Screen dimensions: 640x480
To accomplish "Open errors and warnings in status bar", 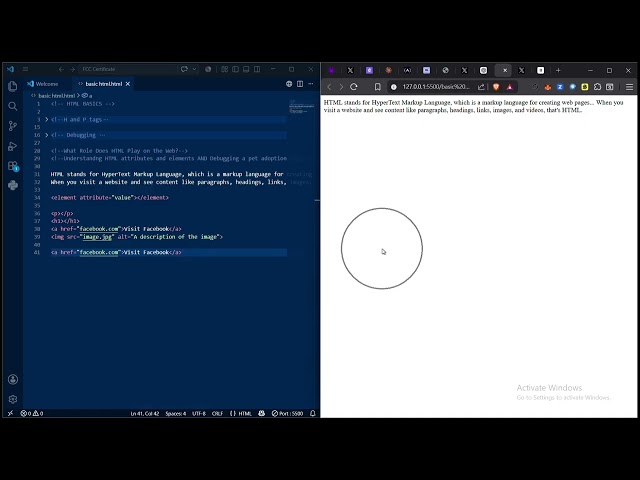I will pos(32,413).
